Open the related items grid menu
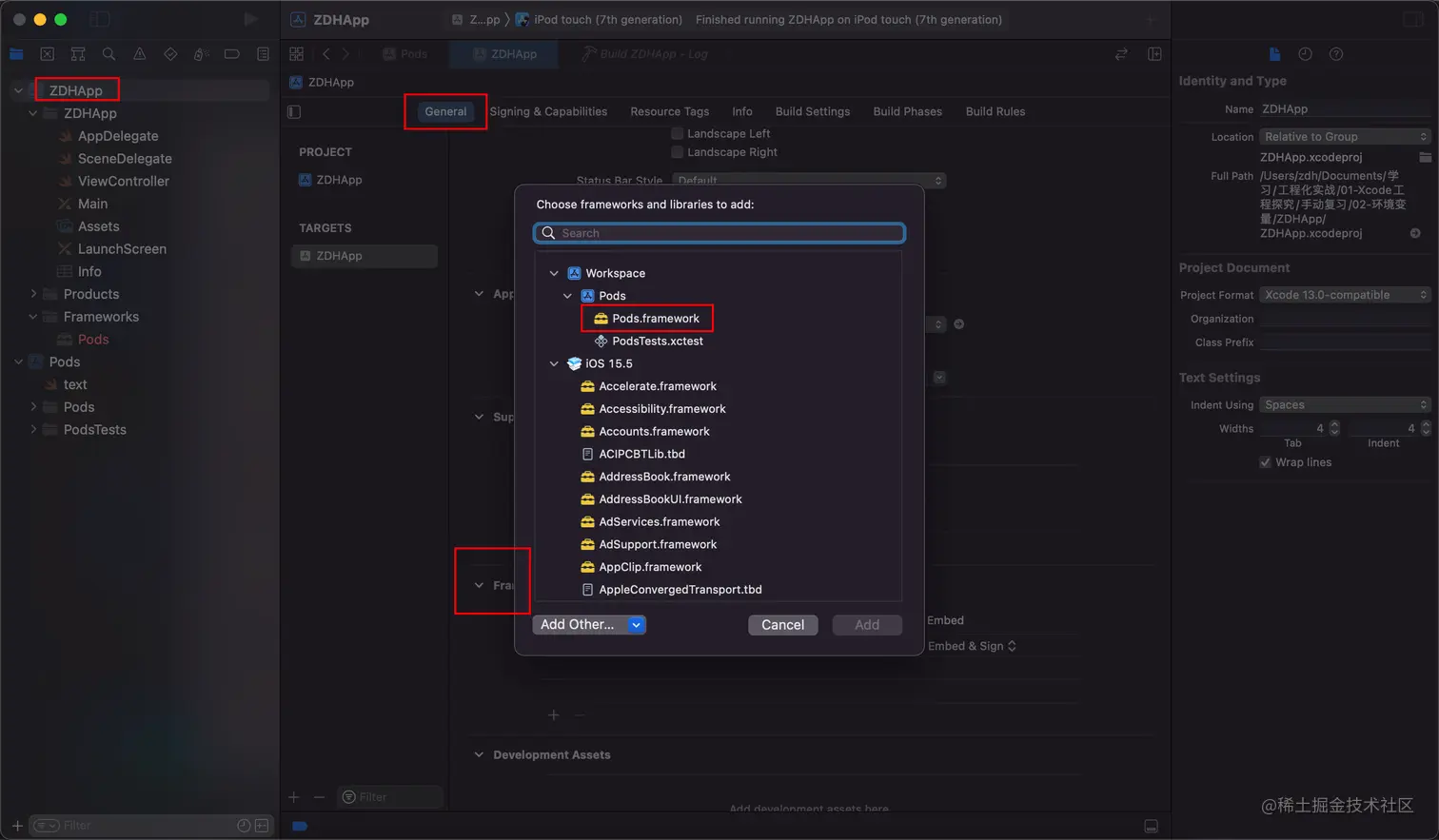 click(296, 54)
